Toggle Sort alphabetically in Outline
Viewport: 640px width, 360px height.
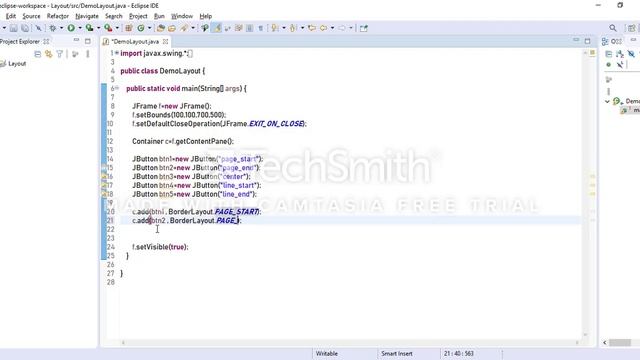[x=620, y=54]
